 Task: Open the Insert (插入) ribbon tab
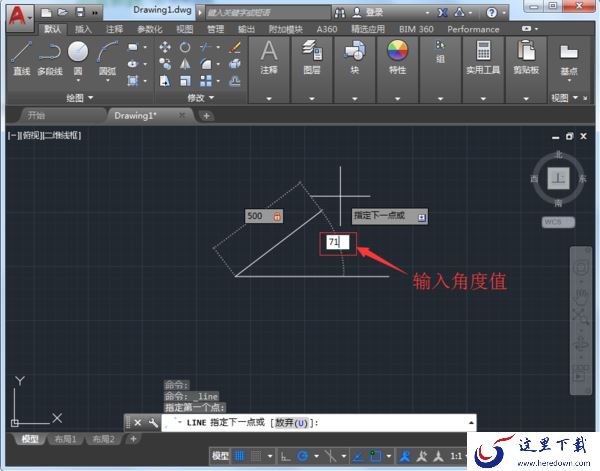pyautogui.click(x=83, y=29)
